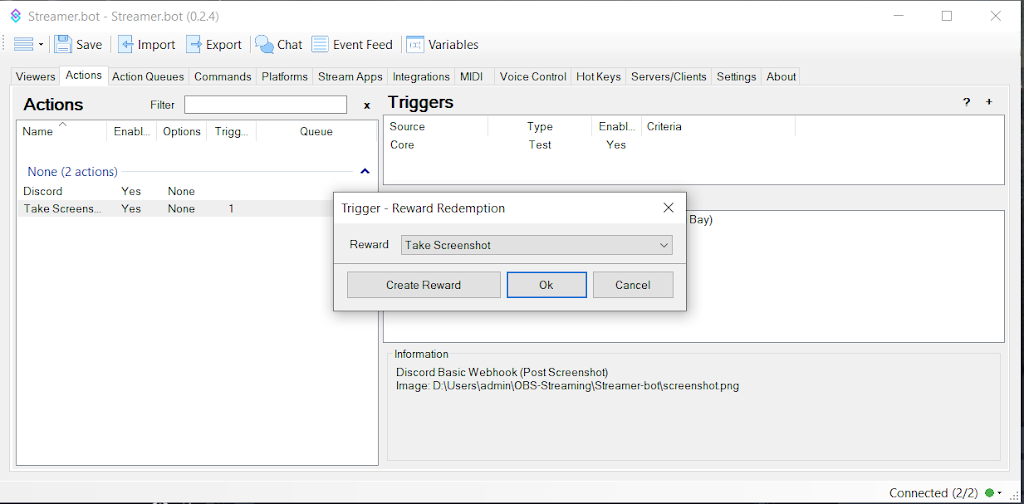Viewport: 1024px width, 504px height.
Task: Clear the filter with the x icon
Action: (x=366, y=105)
